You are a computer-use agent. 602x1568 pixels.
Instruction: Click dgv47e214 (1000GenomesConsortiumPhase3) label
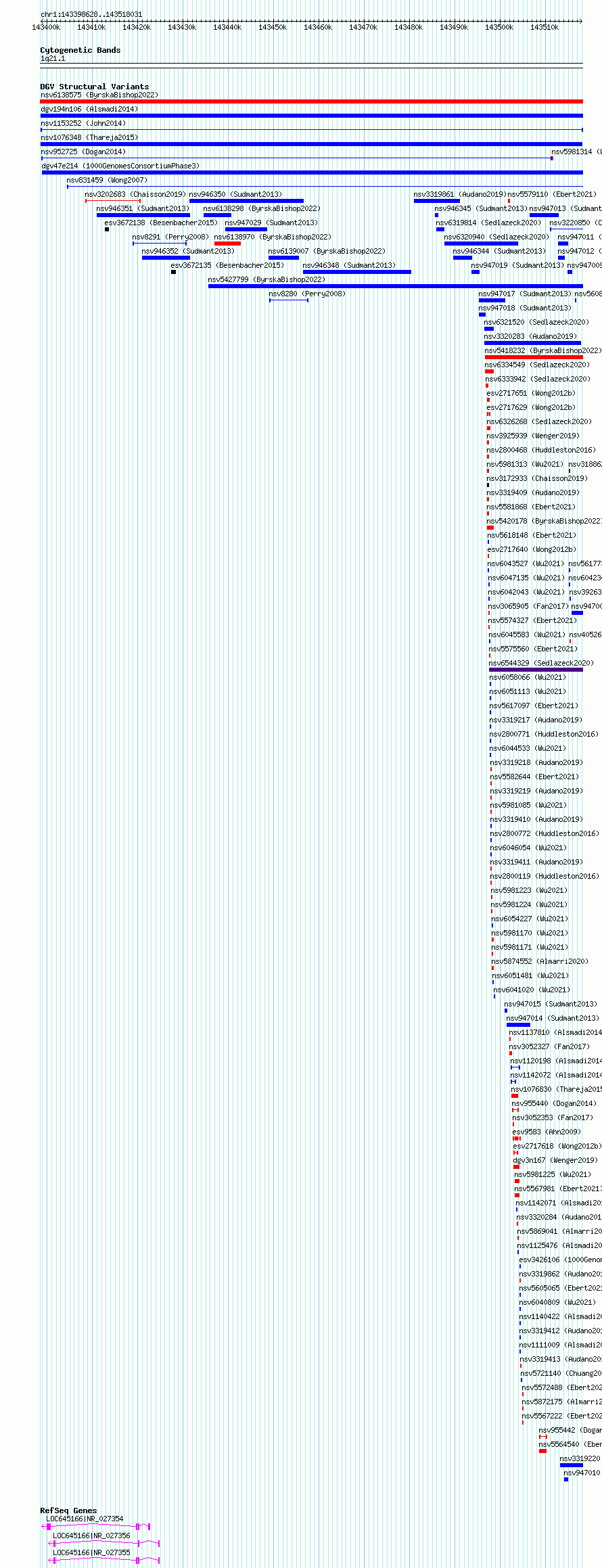[120, 166]
